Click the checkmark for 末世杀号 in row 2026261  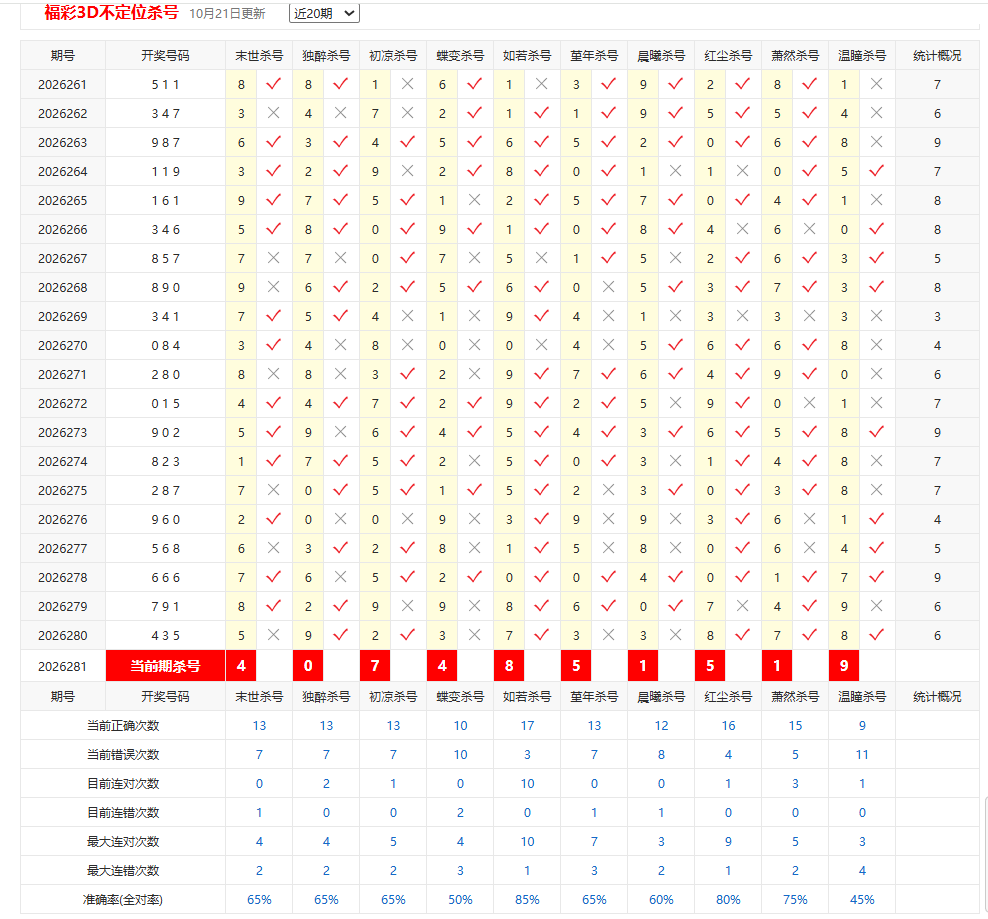click(273, 84)
